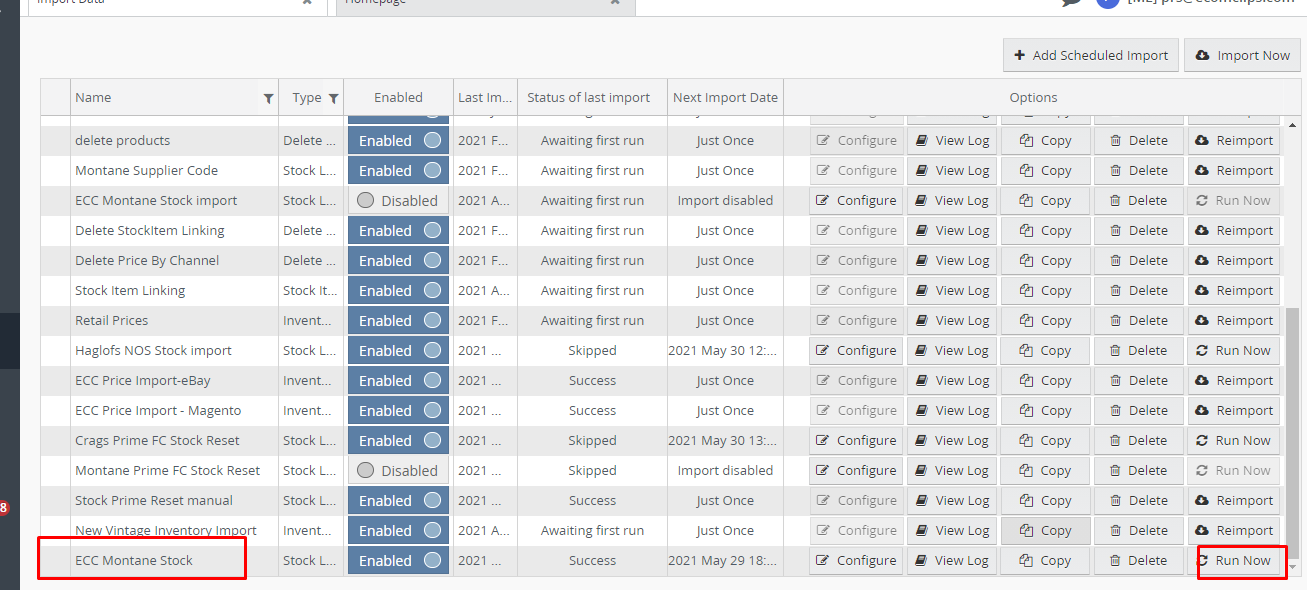
Task: Toggle Enabled switch for Retail Prices
Action: tap(398, 321)
